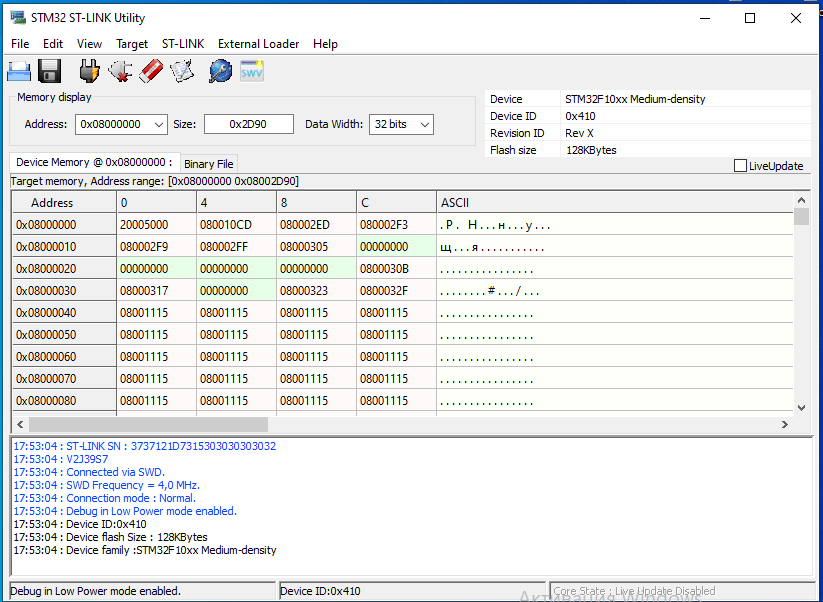Click the vertical scrollbar down arrow of memory table
Viewport: 823px width, 602px height.
tap(800, 407)
